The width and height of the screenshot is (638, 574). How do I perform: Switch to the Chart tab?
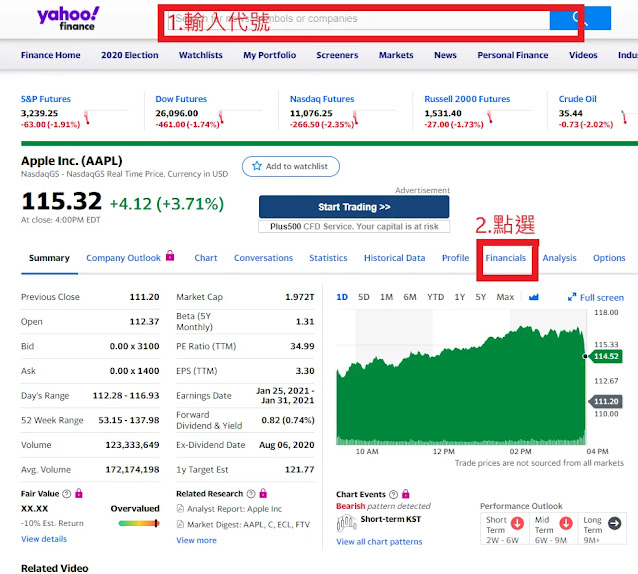(206, 258)
